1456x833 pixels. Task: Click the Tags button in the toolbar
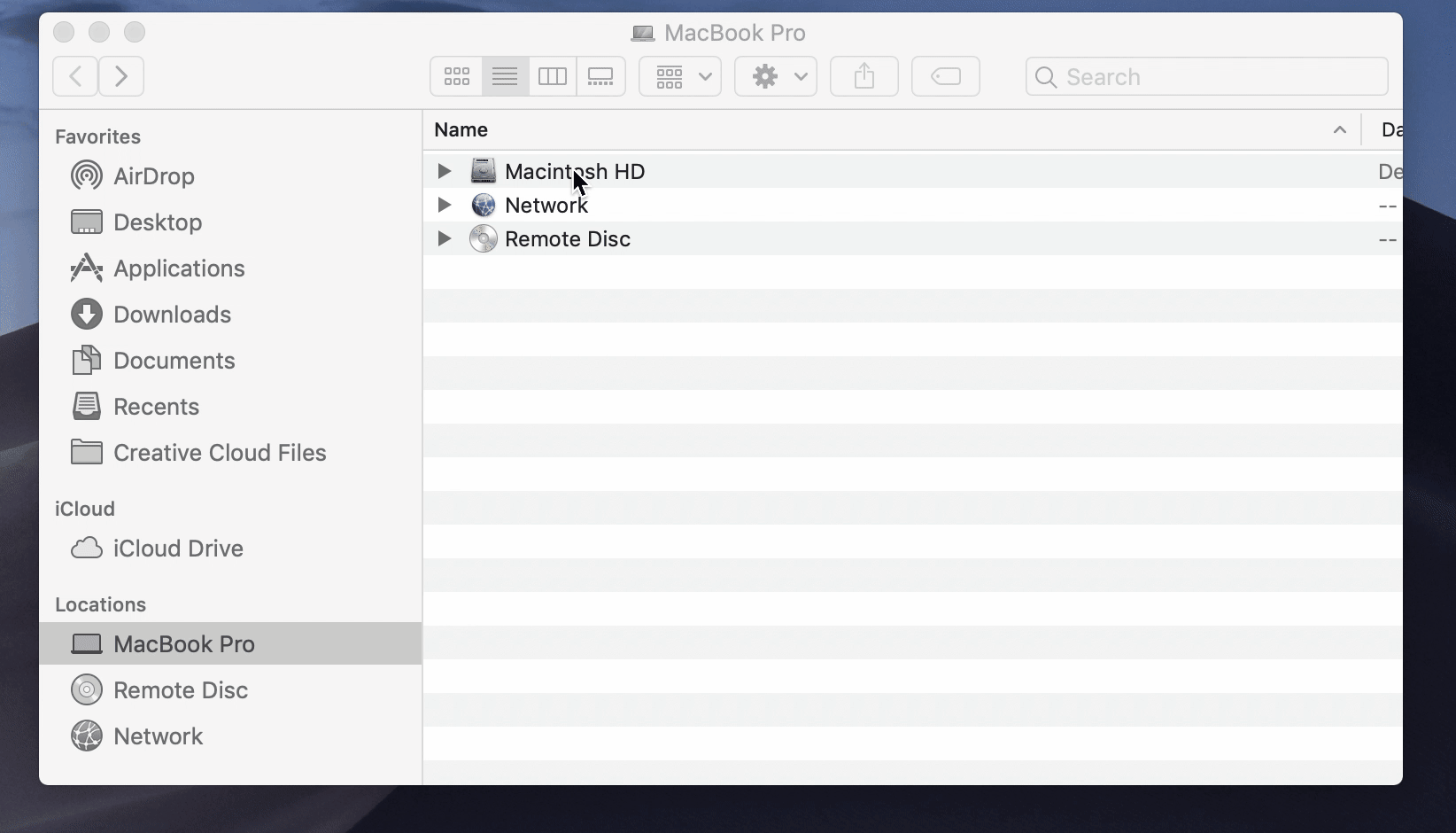point(945,76)
